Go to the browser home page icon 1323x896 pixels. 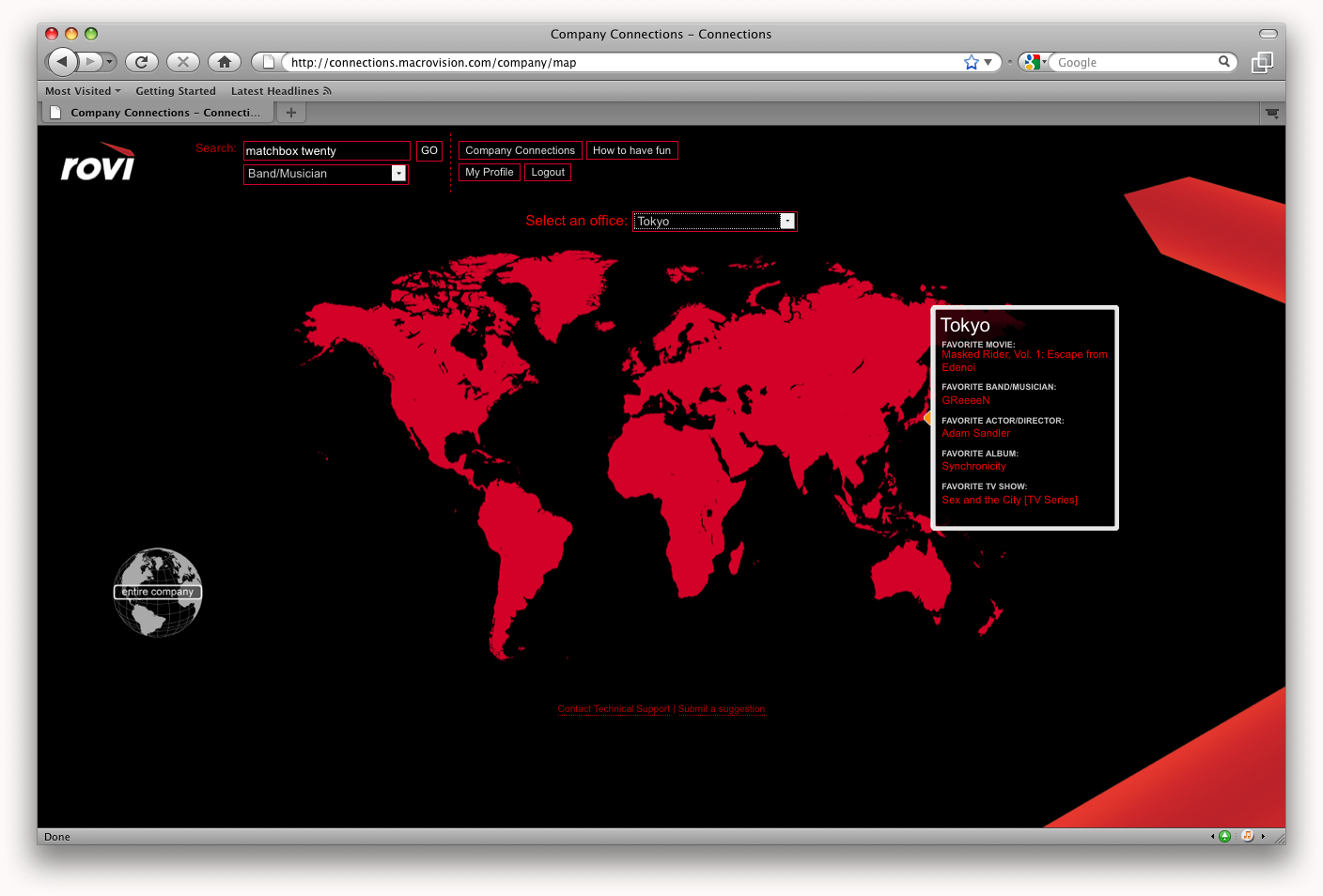(225, 62)
